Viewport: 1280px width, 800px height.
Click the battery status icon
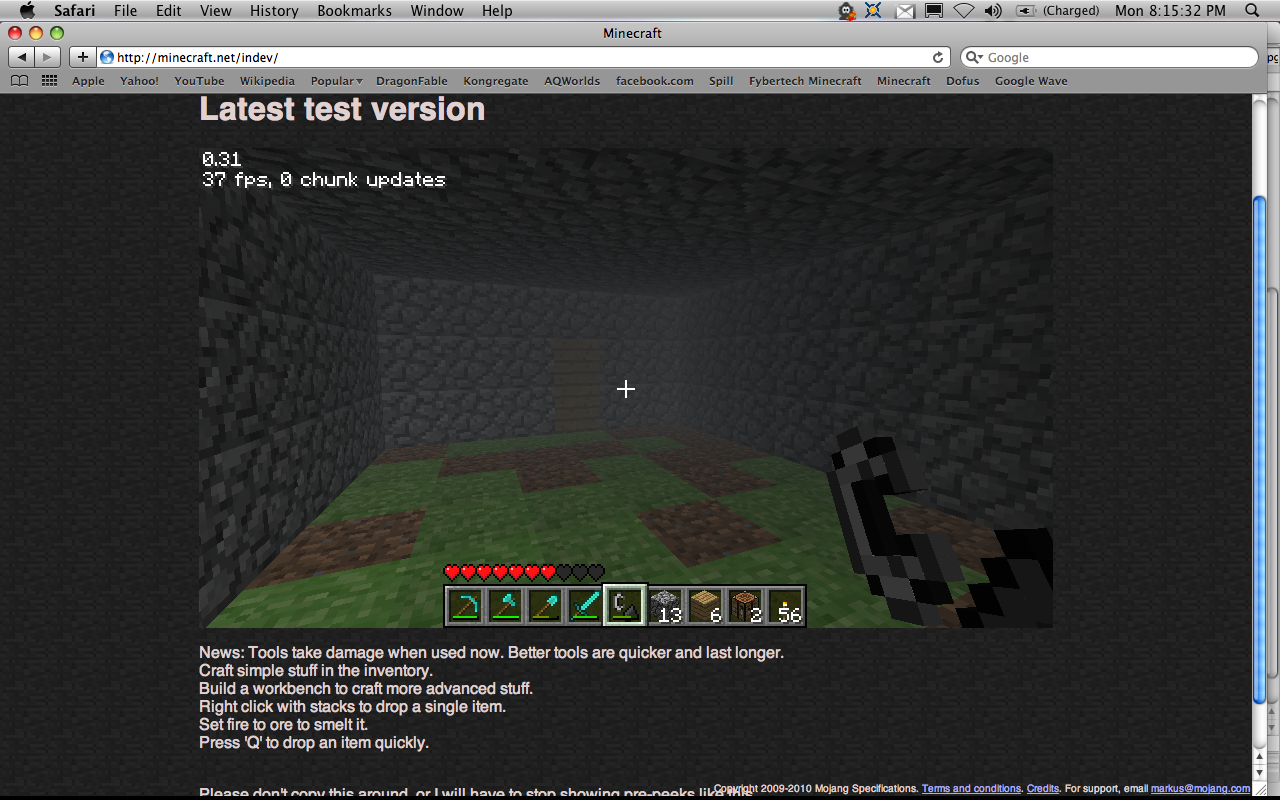coord(1026,11)
